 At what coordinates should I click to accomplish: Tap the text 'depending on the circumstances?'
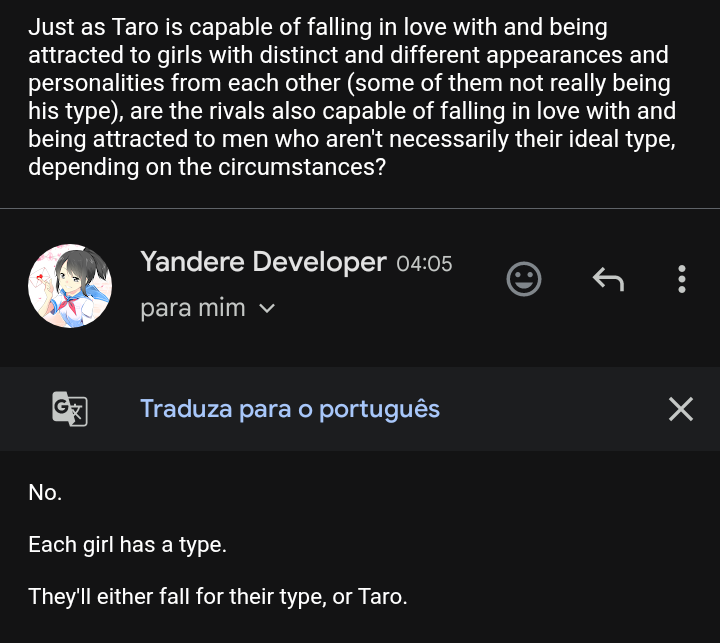[207, 167]
